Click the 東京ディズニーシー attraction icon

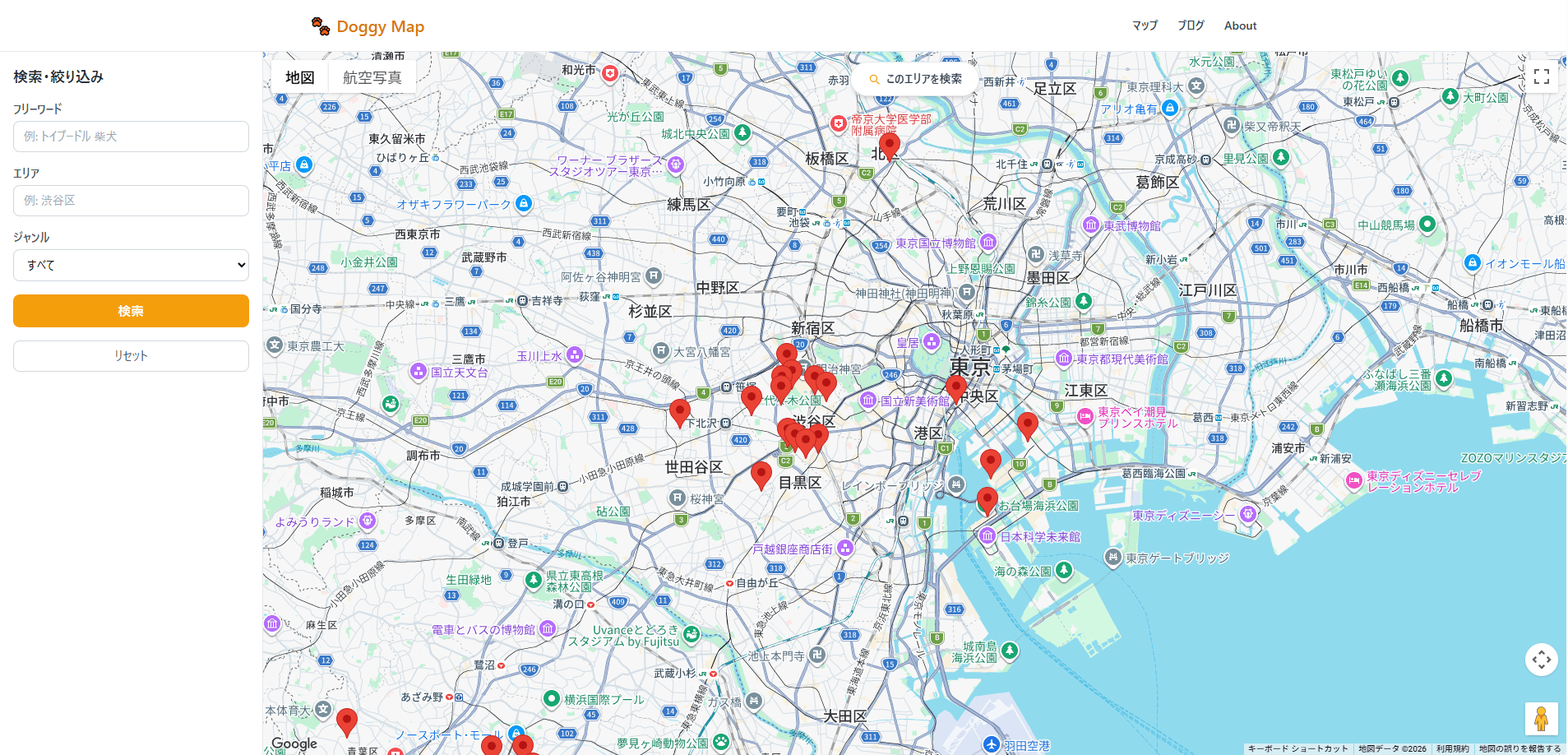point(1248,514)
